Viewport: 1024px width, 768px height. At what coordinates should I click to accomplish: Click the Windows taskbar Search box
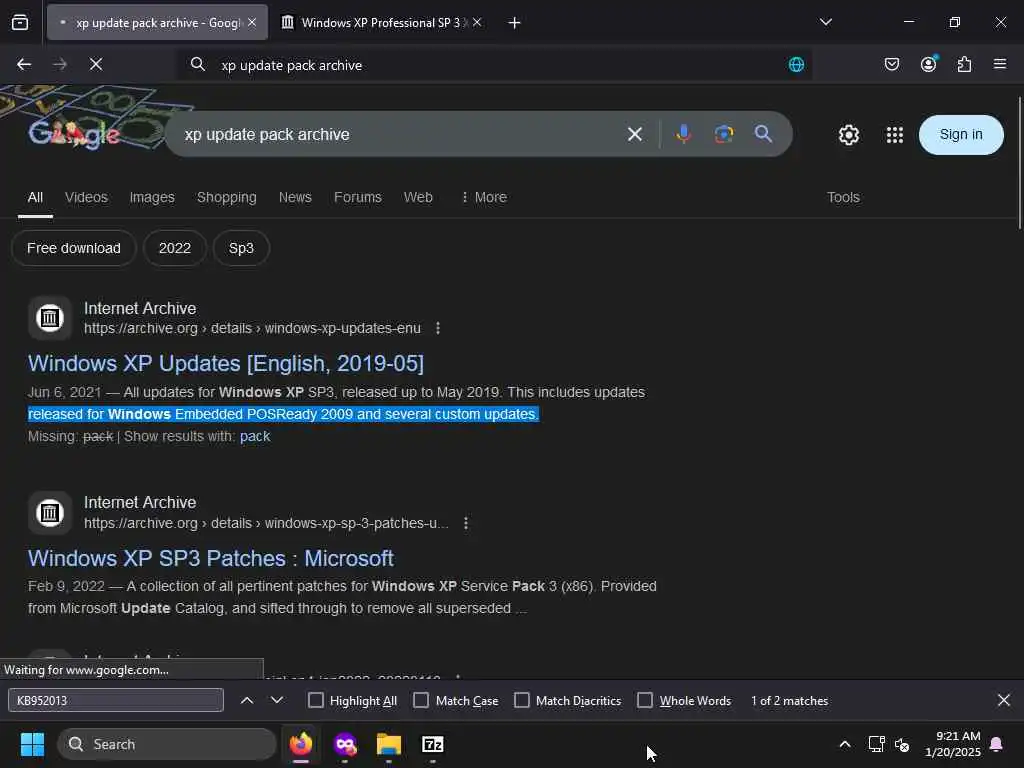[x=167, y=744]
